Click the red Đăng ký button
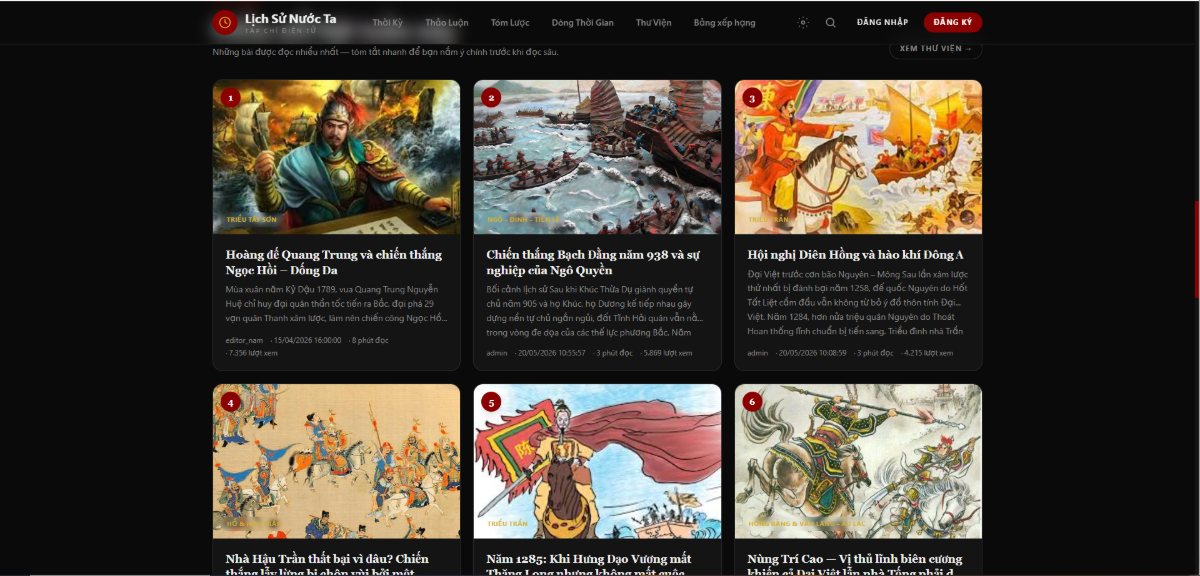The height and width of the screenshot is (576, 1200). pos(953,22)
